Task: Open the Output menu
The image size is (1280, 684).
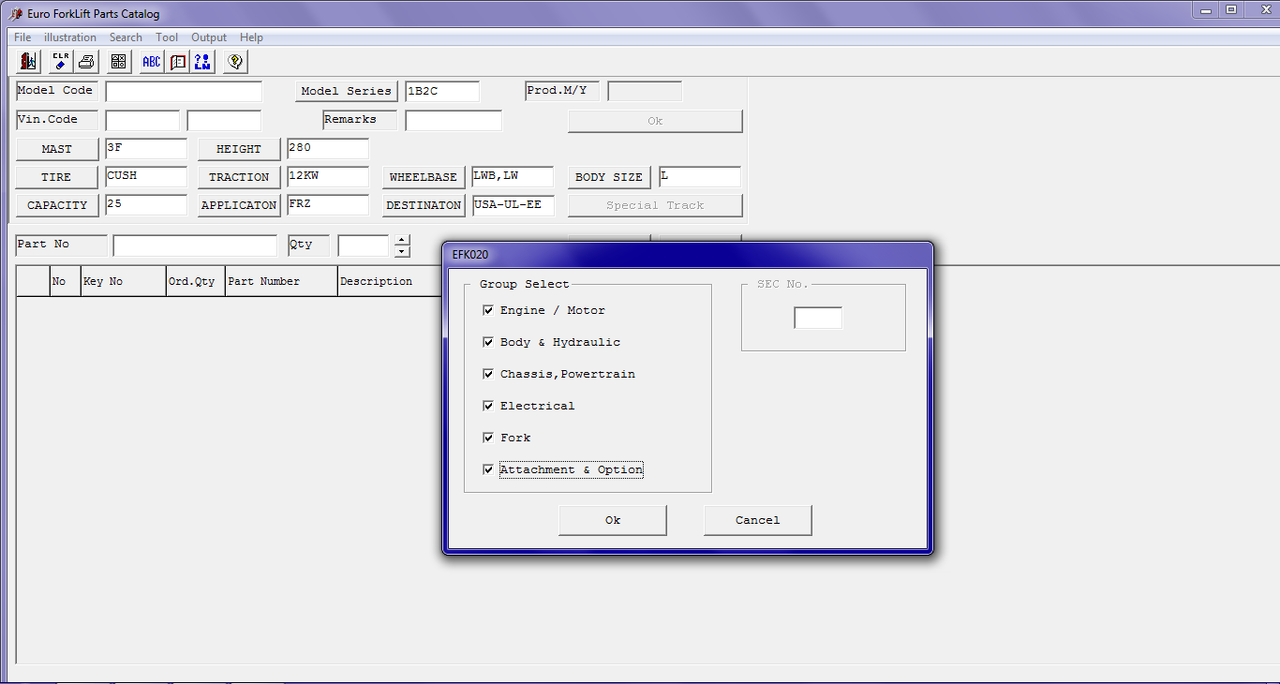Action: tap(209, 37)
